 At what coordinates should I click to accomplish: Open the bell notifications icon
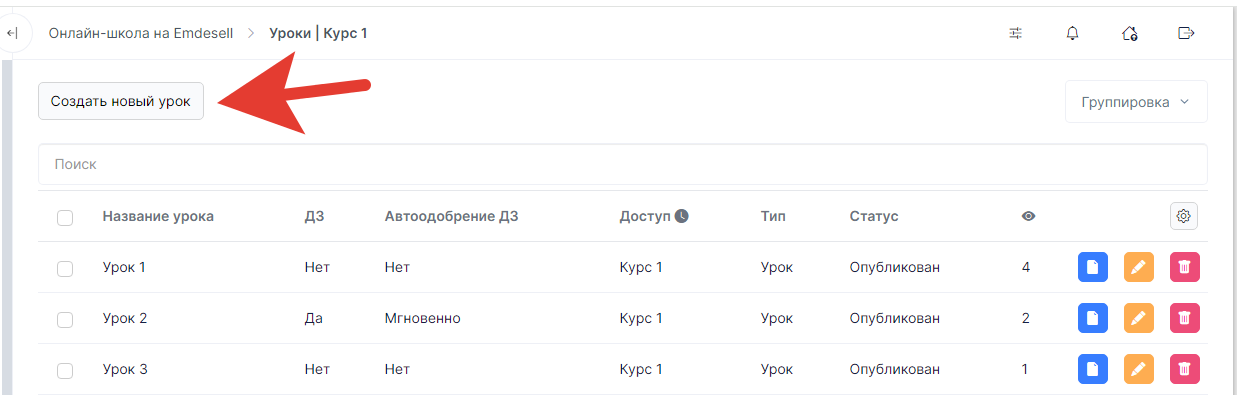(x=1072, y=33)
